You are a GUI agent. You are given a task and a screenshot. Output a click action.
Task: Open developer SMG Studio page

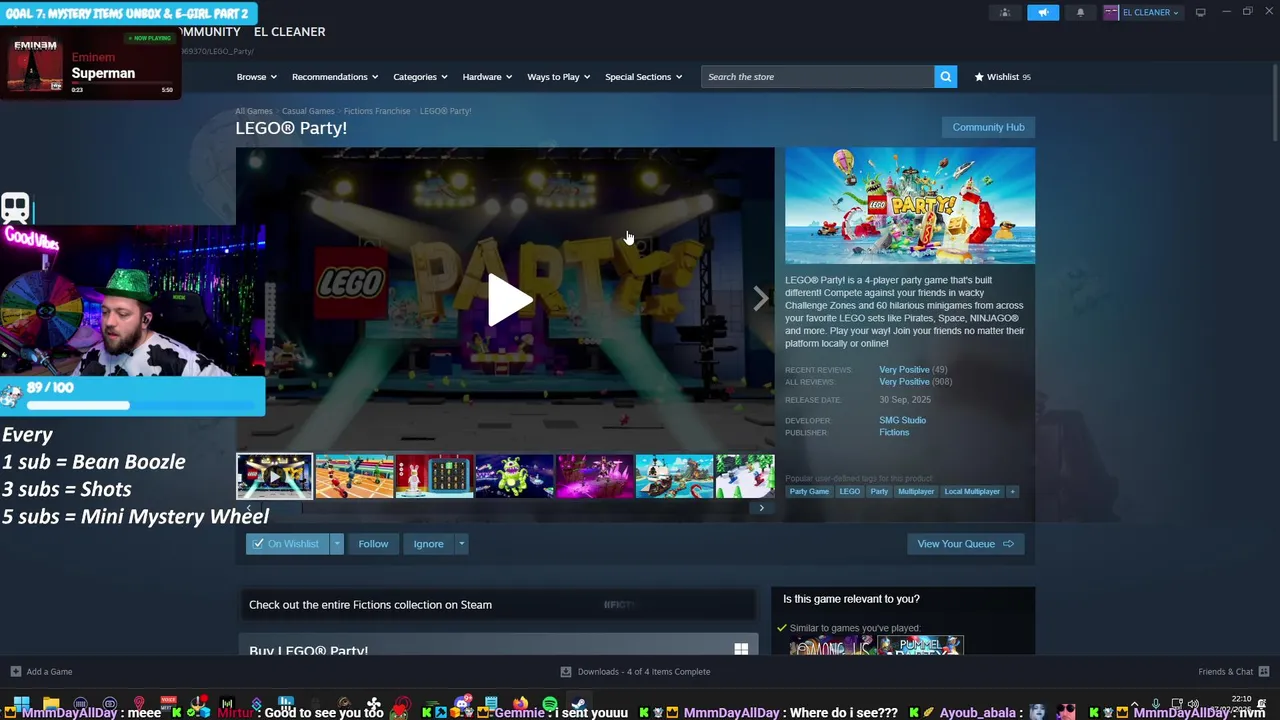pos(902,420)
